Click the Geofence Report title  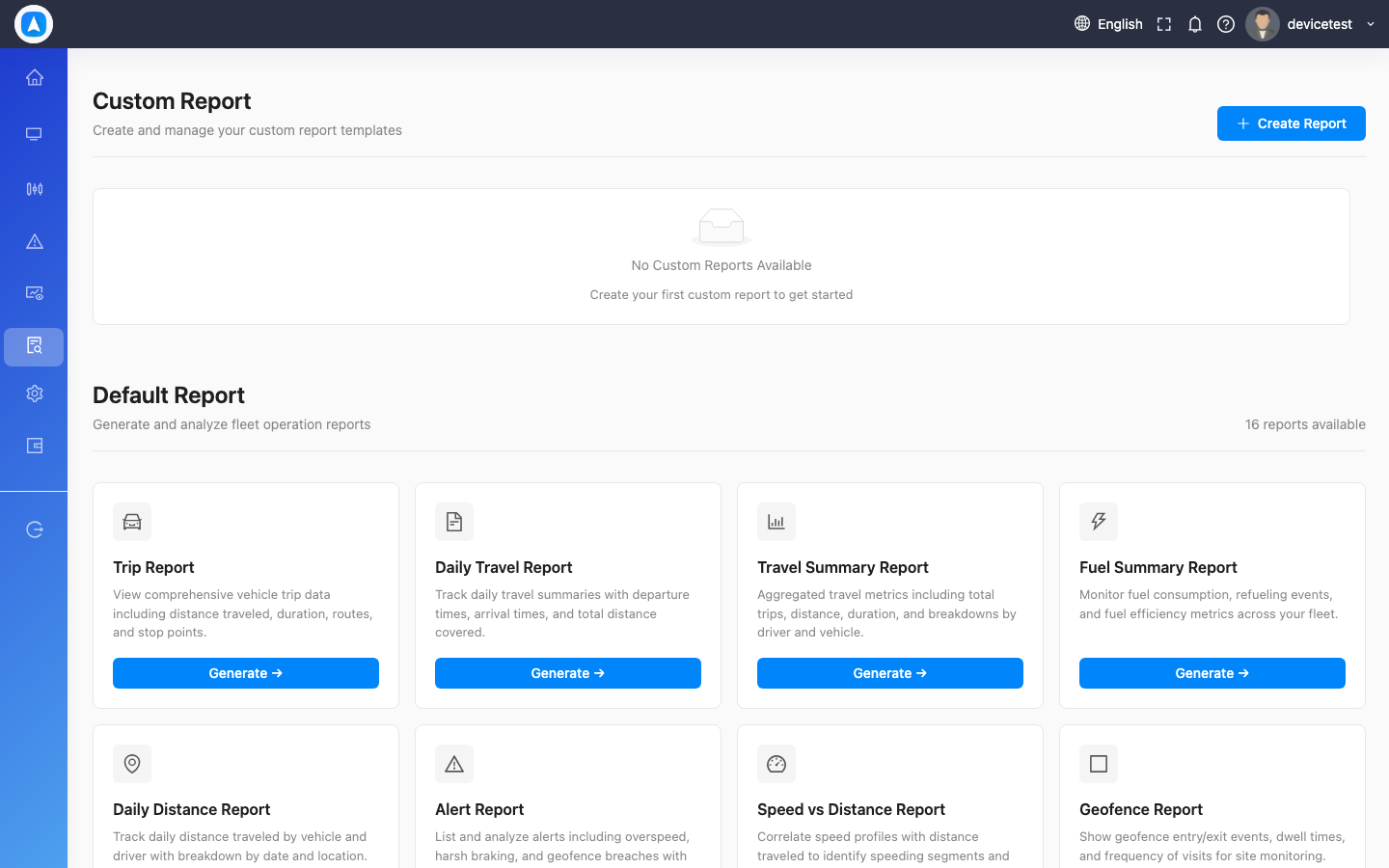(1141, 809)
